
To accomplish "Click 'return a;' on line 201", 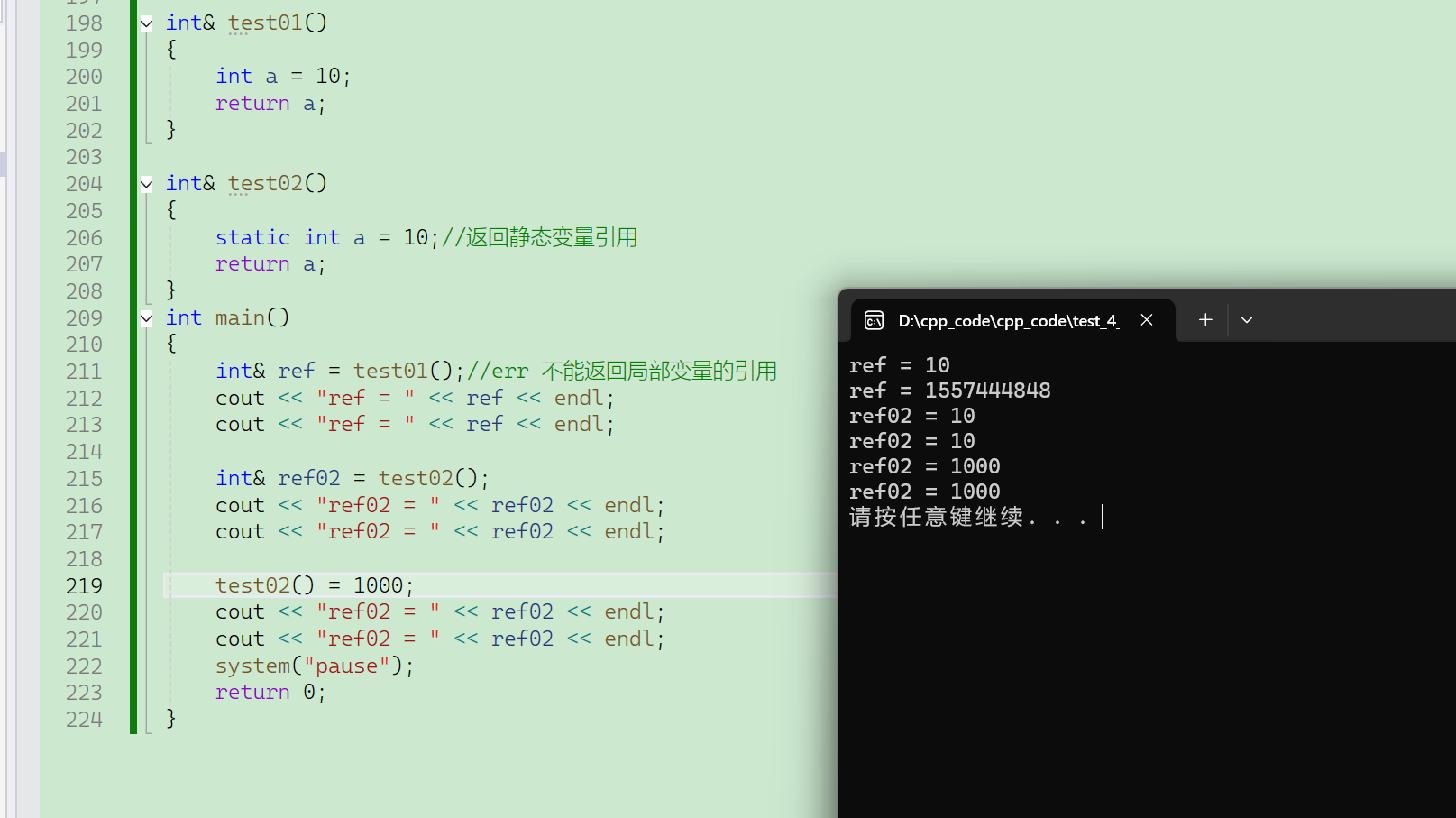I will [270, 104].
